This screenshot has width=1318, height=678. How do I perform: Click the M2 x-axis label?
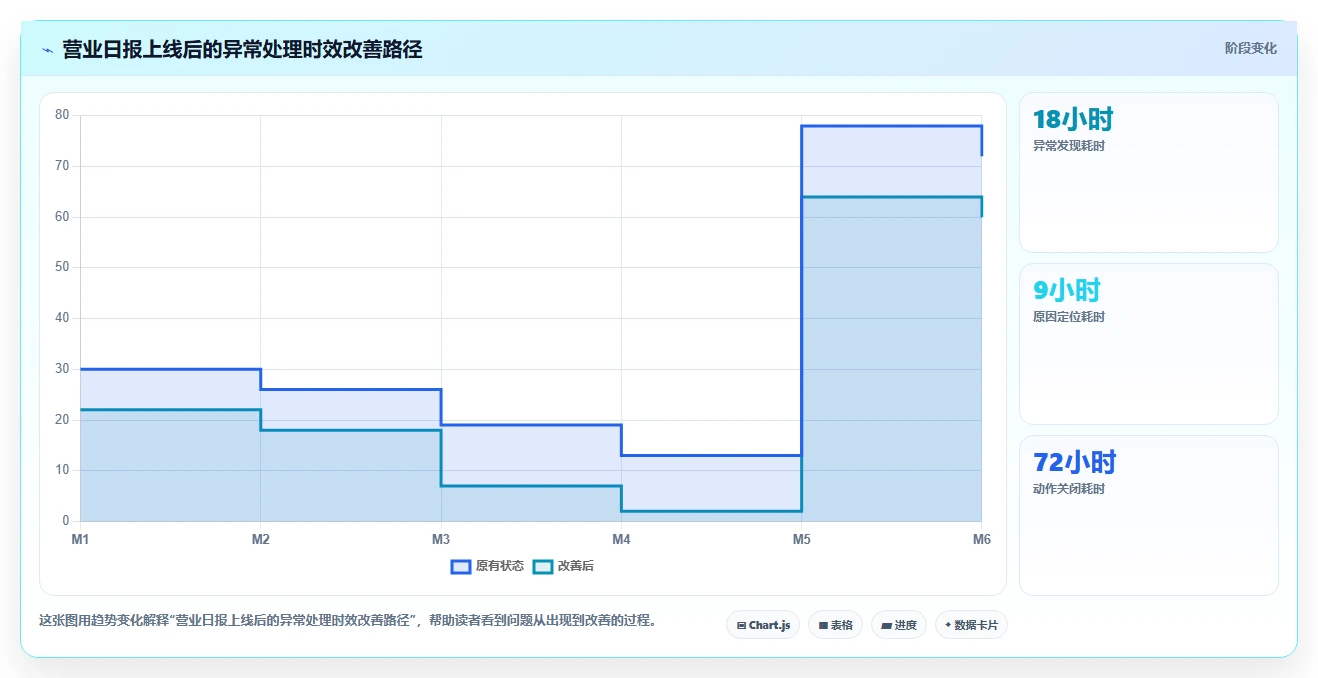click(261, 540)
